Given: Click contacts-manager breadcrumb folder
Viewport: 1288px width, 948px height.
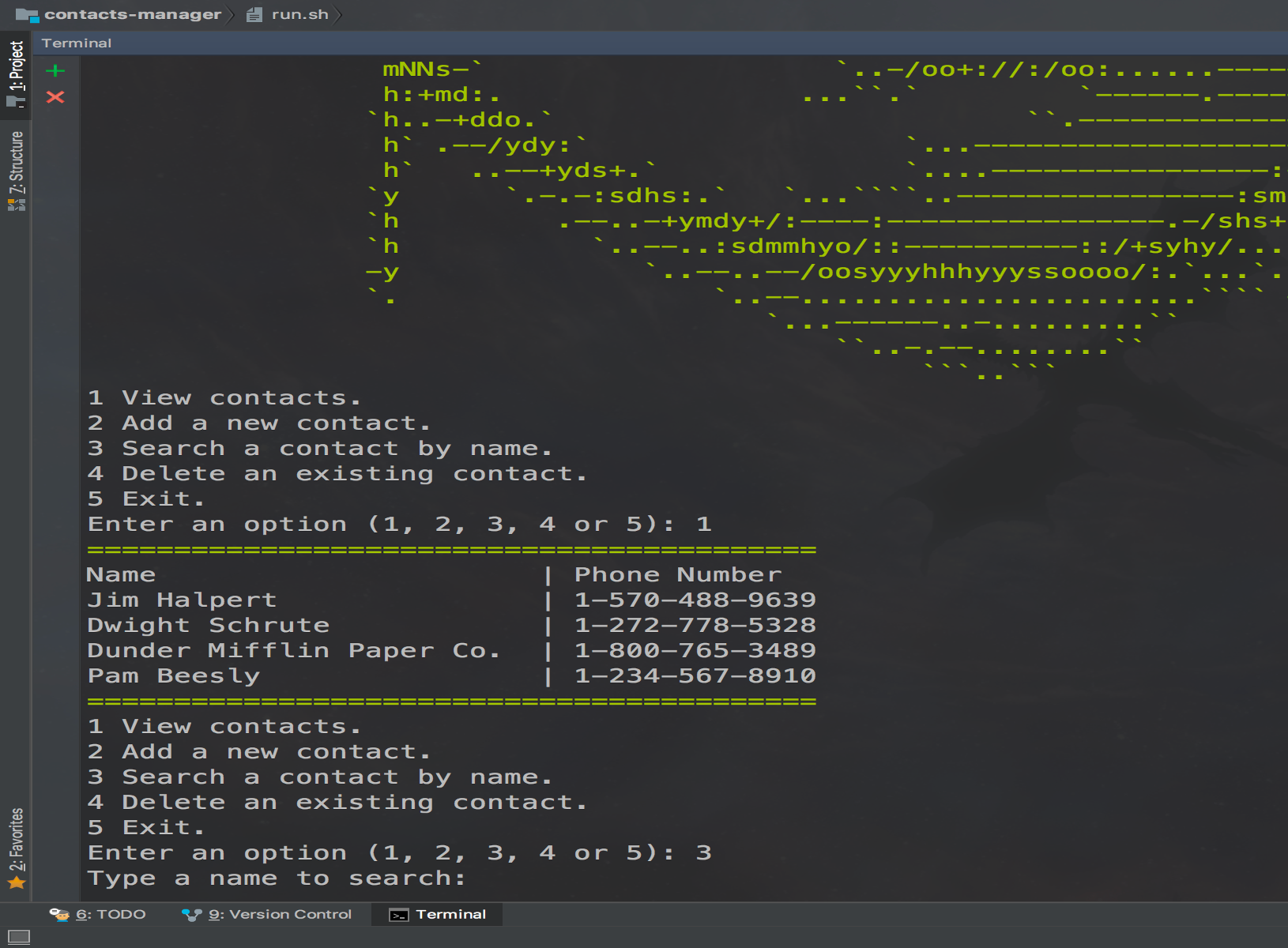Looking at the screenshot, I should coord(119,14).
